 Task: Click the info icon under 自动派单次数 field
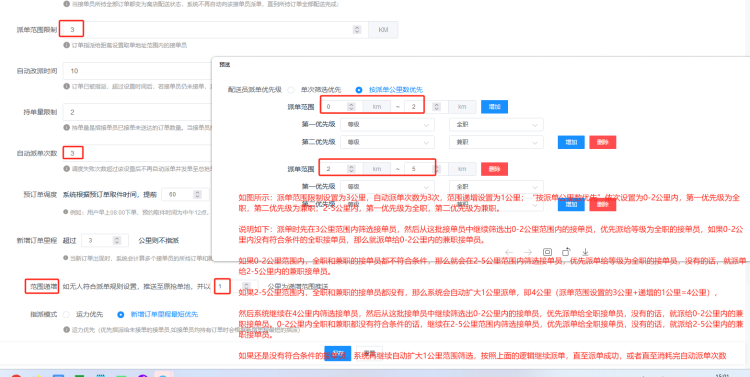coord(66,169)
